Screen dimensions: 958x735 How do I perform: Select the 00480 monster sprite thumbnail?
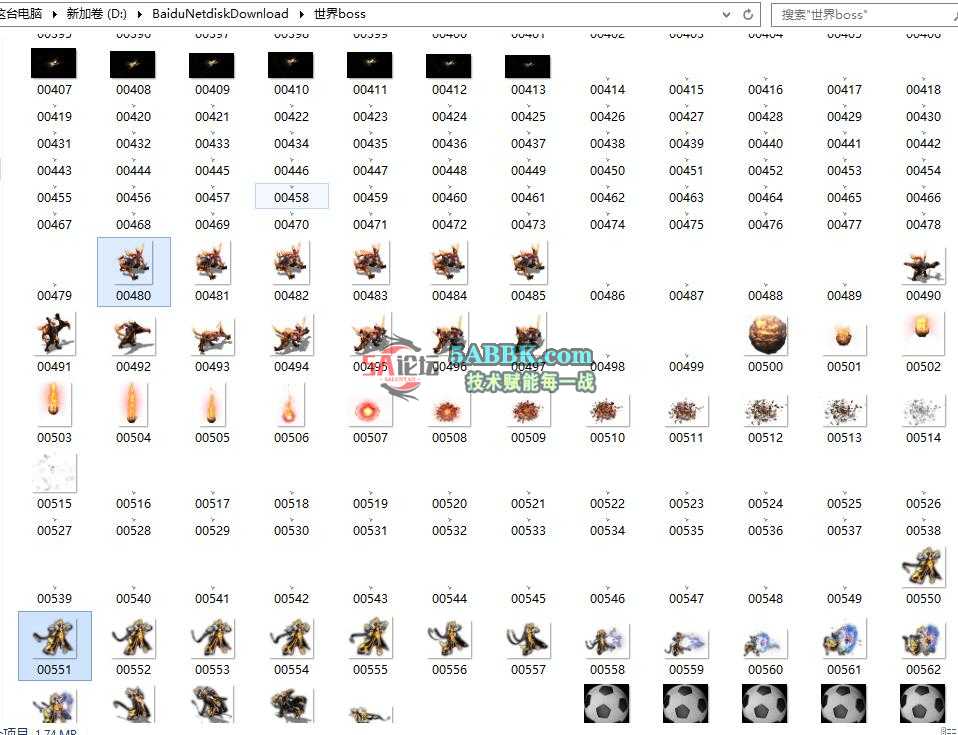pos(133,264)
